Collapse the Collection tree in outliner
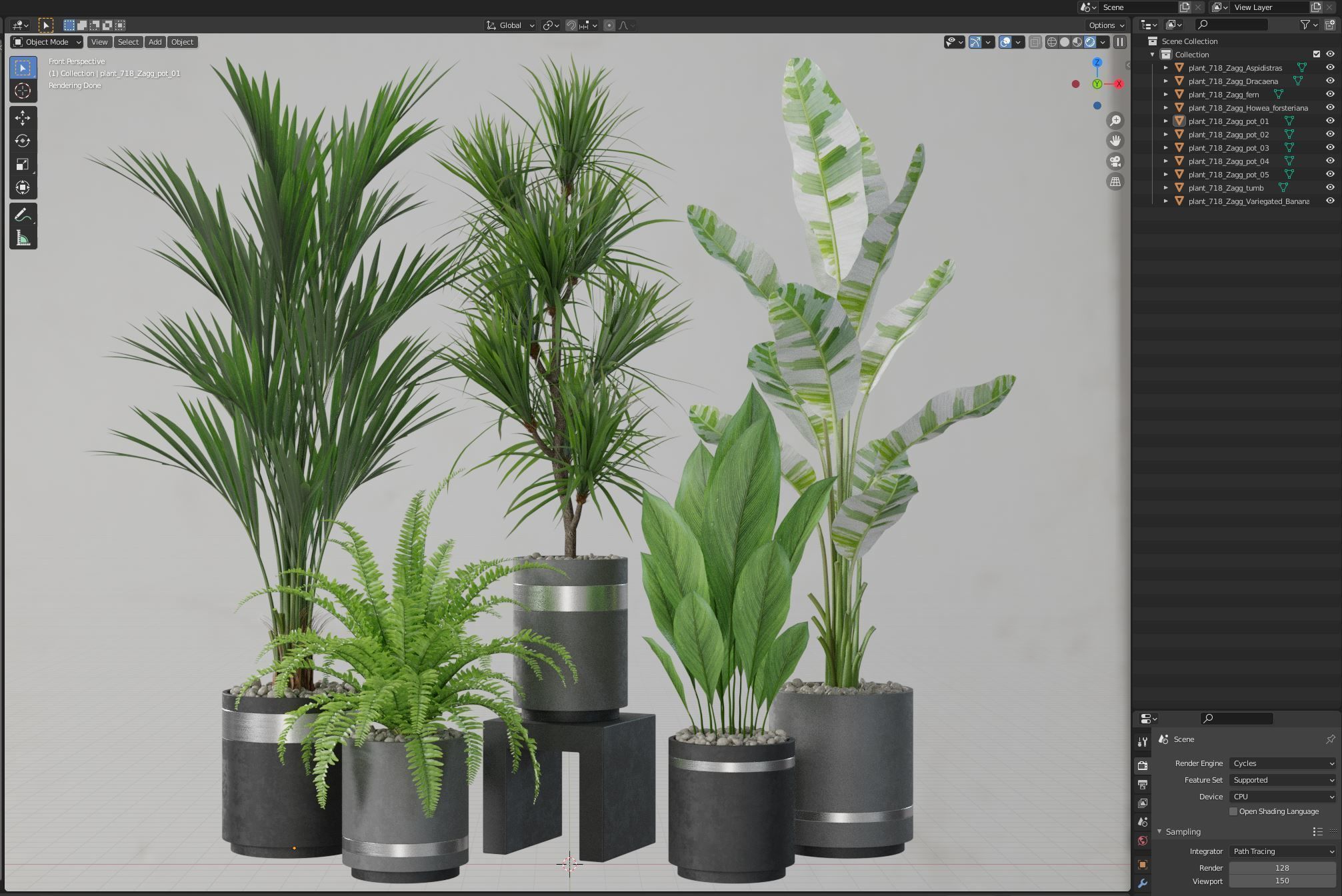Screen dimensions: 1342x896 pos(1152,54)
